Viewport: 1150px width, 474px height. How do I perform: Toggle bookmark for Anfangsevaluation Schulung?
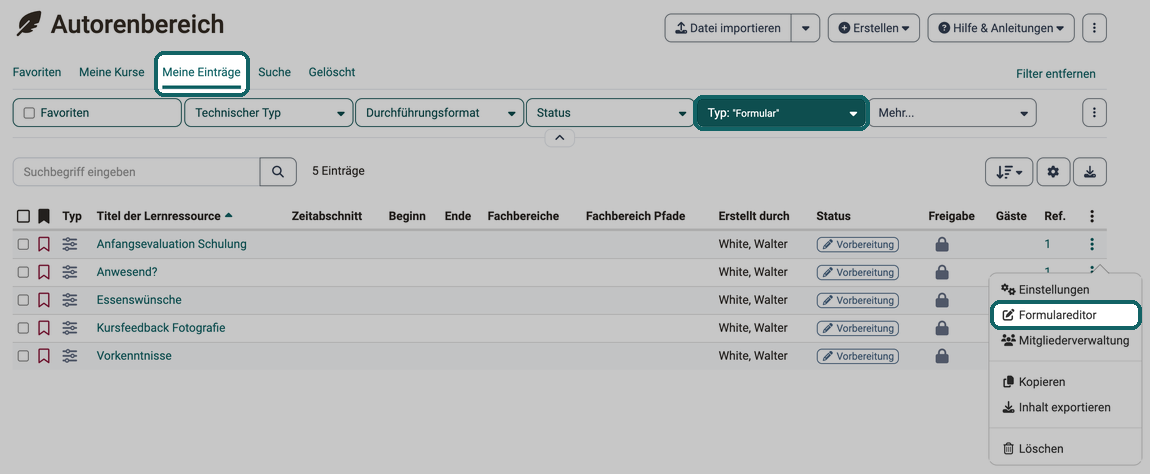click(x=44, y=244)
